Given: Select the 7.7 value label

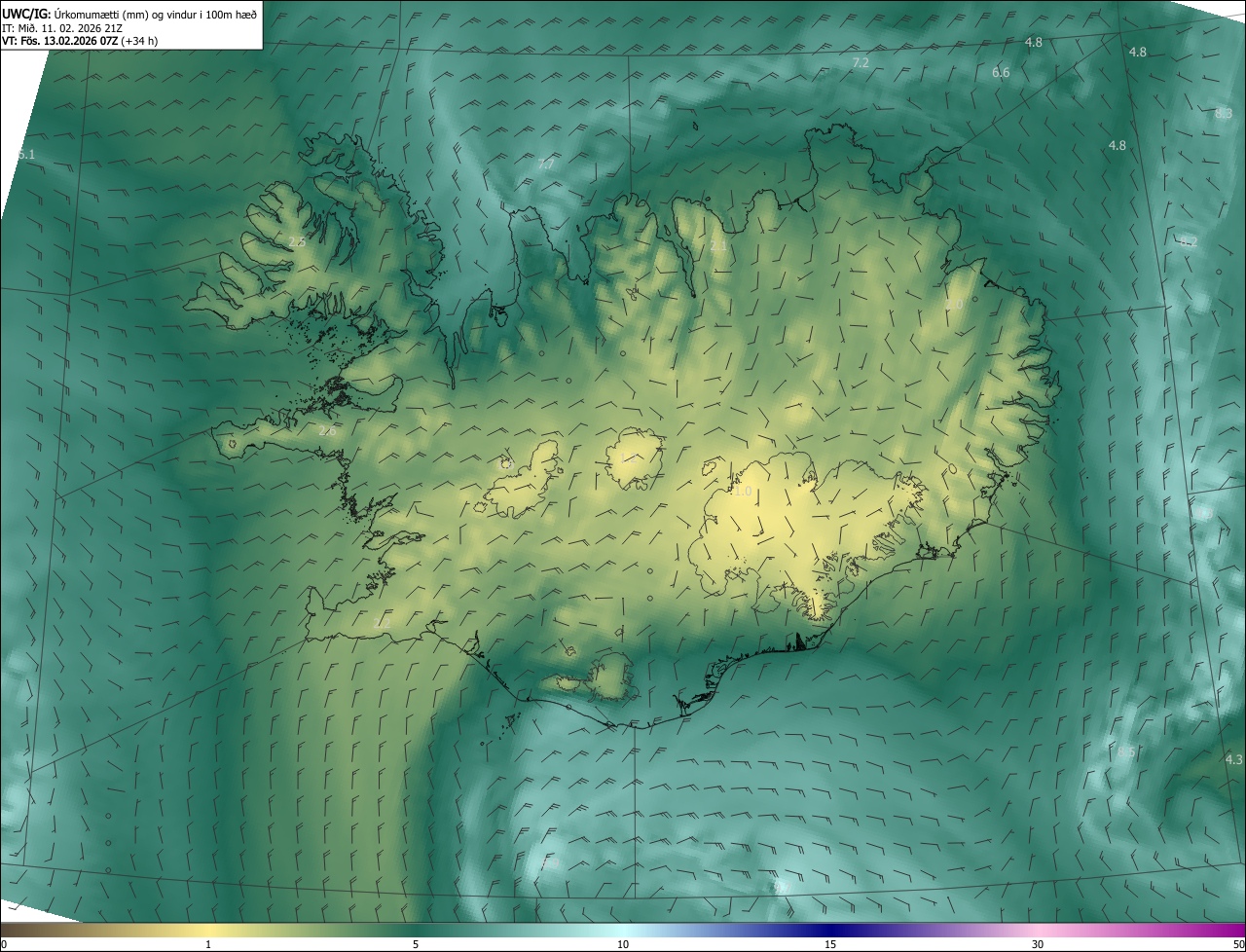Looking at the screenshot, I should click(546, 165).
